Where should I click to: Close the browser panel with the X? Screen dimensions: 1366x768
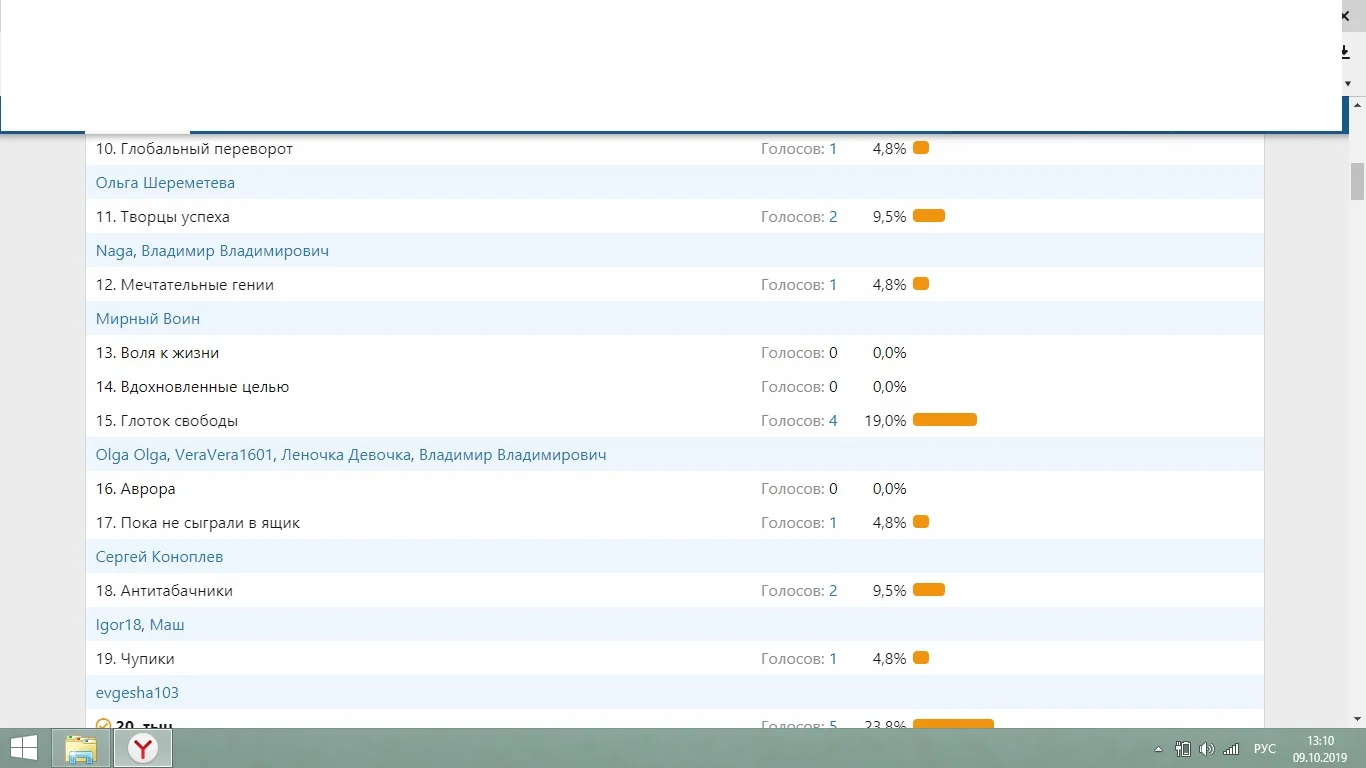pos(1347,16)
